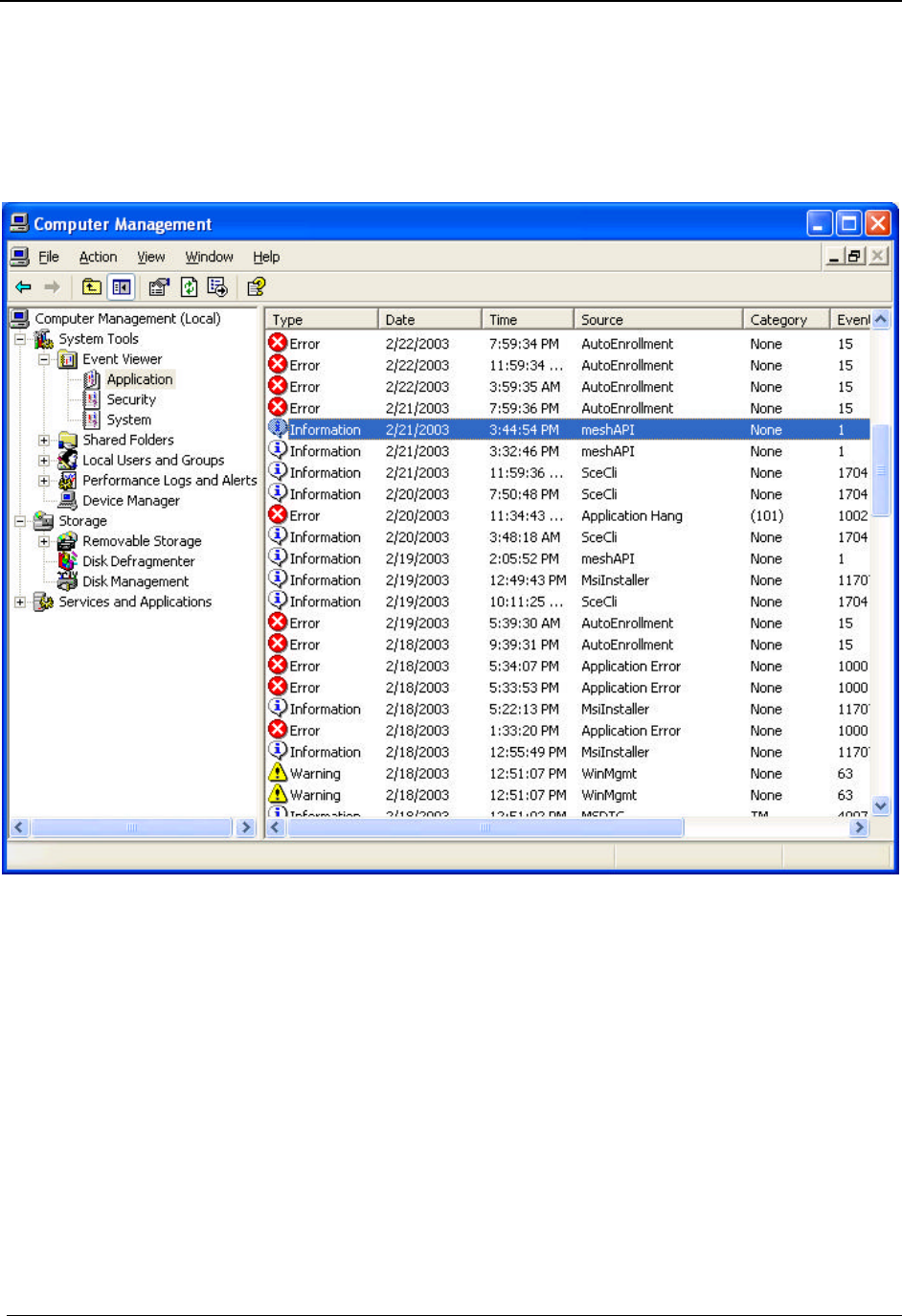Screen dimensions: 902x1316
Task: Click Information icon for 12:55:49 PM event
Action: click(x=278, y=751)
